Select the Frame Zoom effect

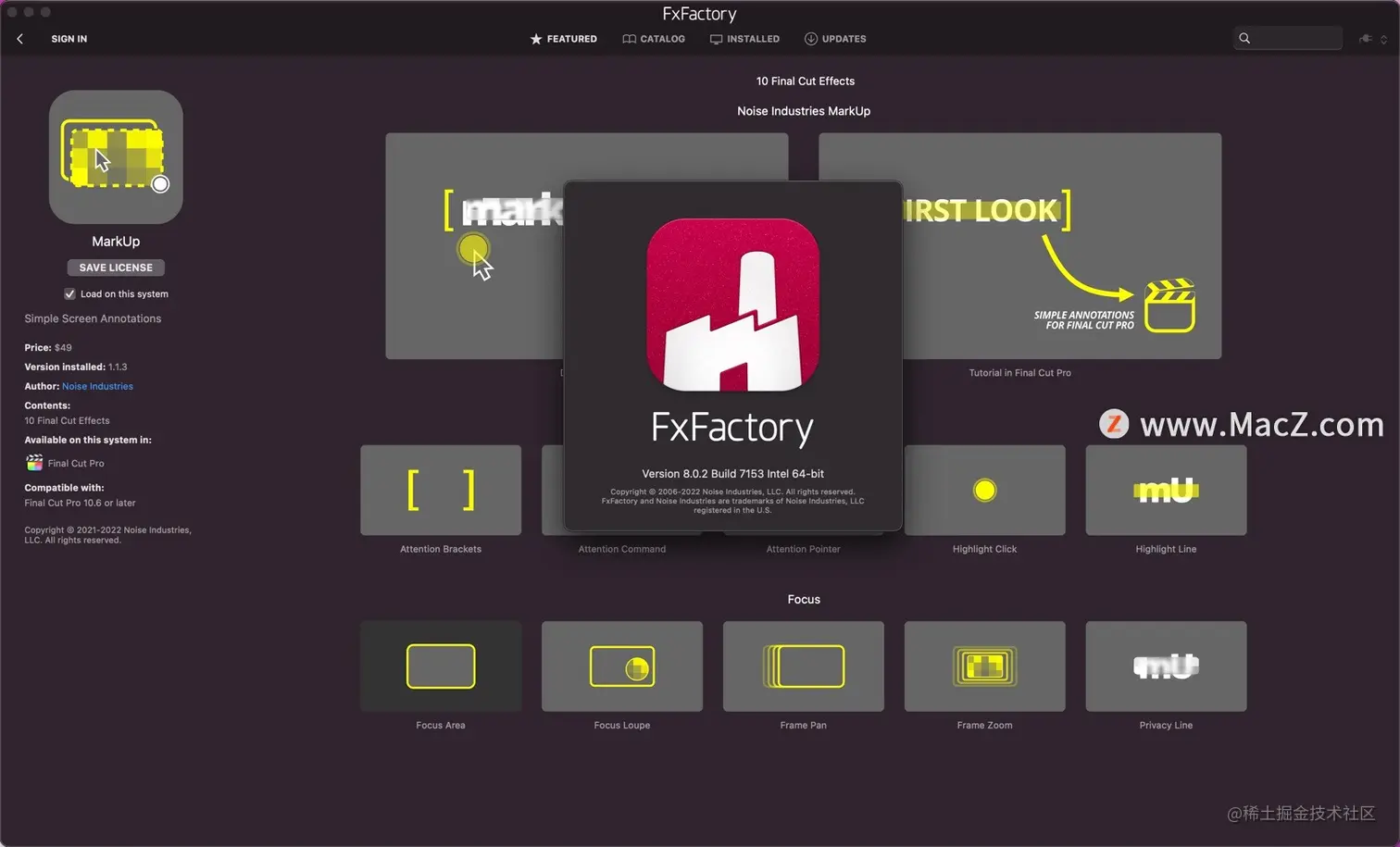click(984, 666)
